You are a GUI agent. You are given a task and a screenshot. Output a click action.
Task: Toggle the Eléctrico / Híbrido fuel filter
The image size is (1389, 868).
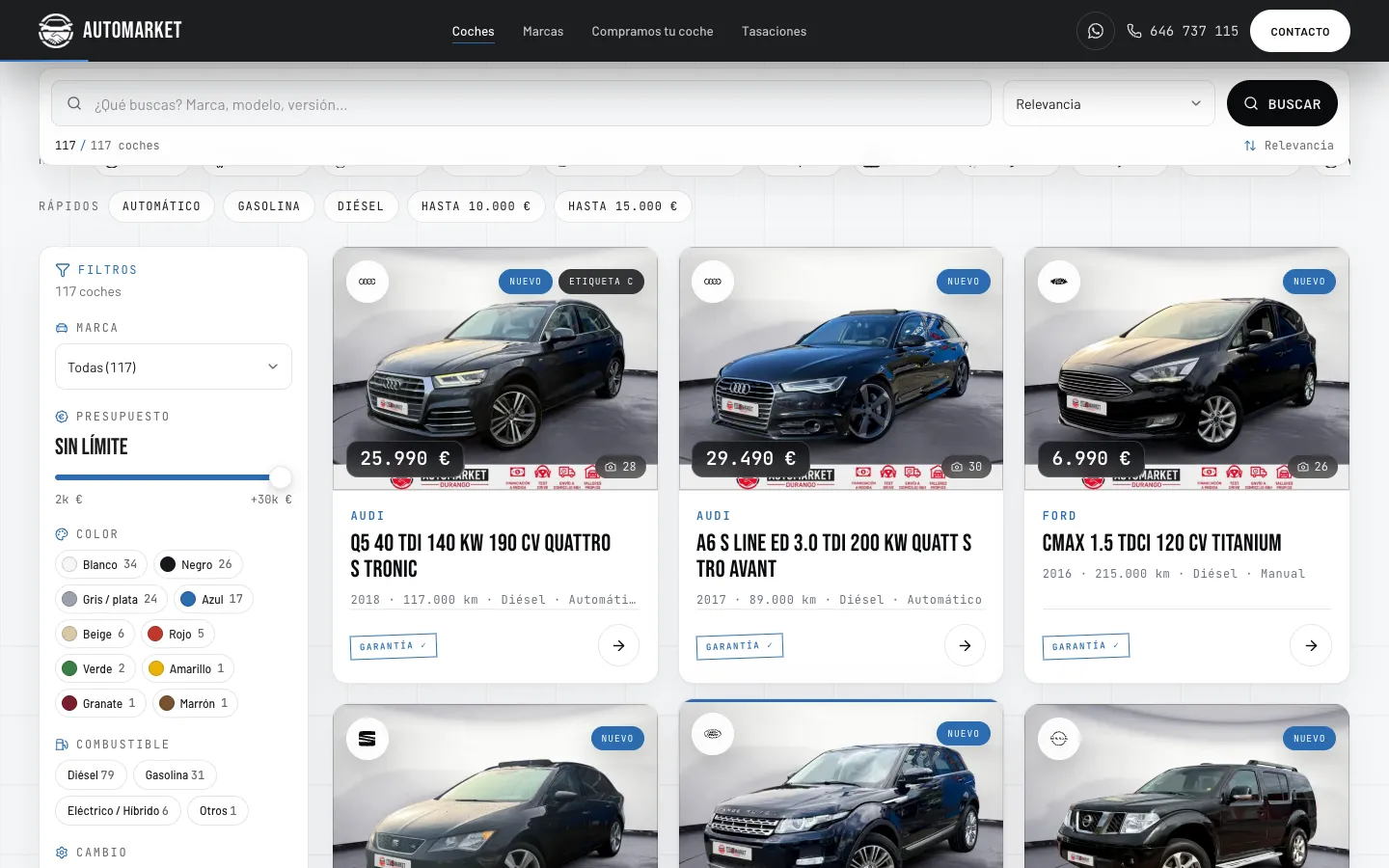pos(118,811)
